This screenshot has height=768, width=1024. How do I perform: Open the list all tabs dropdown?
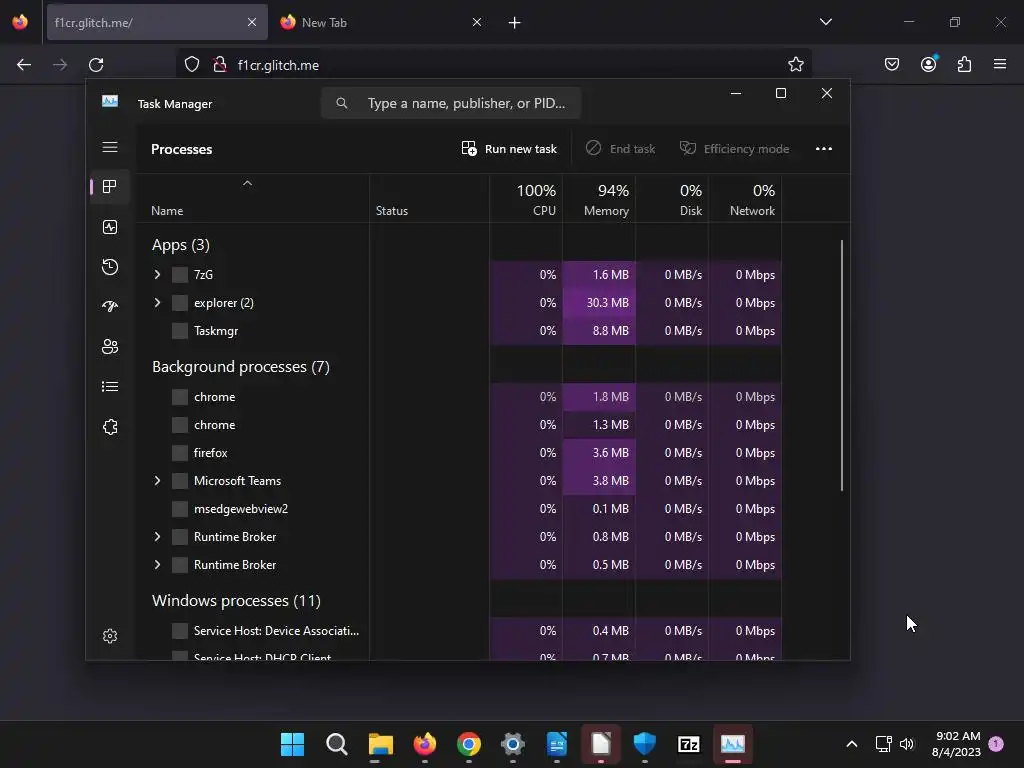pyautogui.click(x=825, y=22)
